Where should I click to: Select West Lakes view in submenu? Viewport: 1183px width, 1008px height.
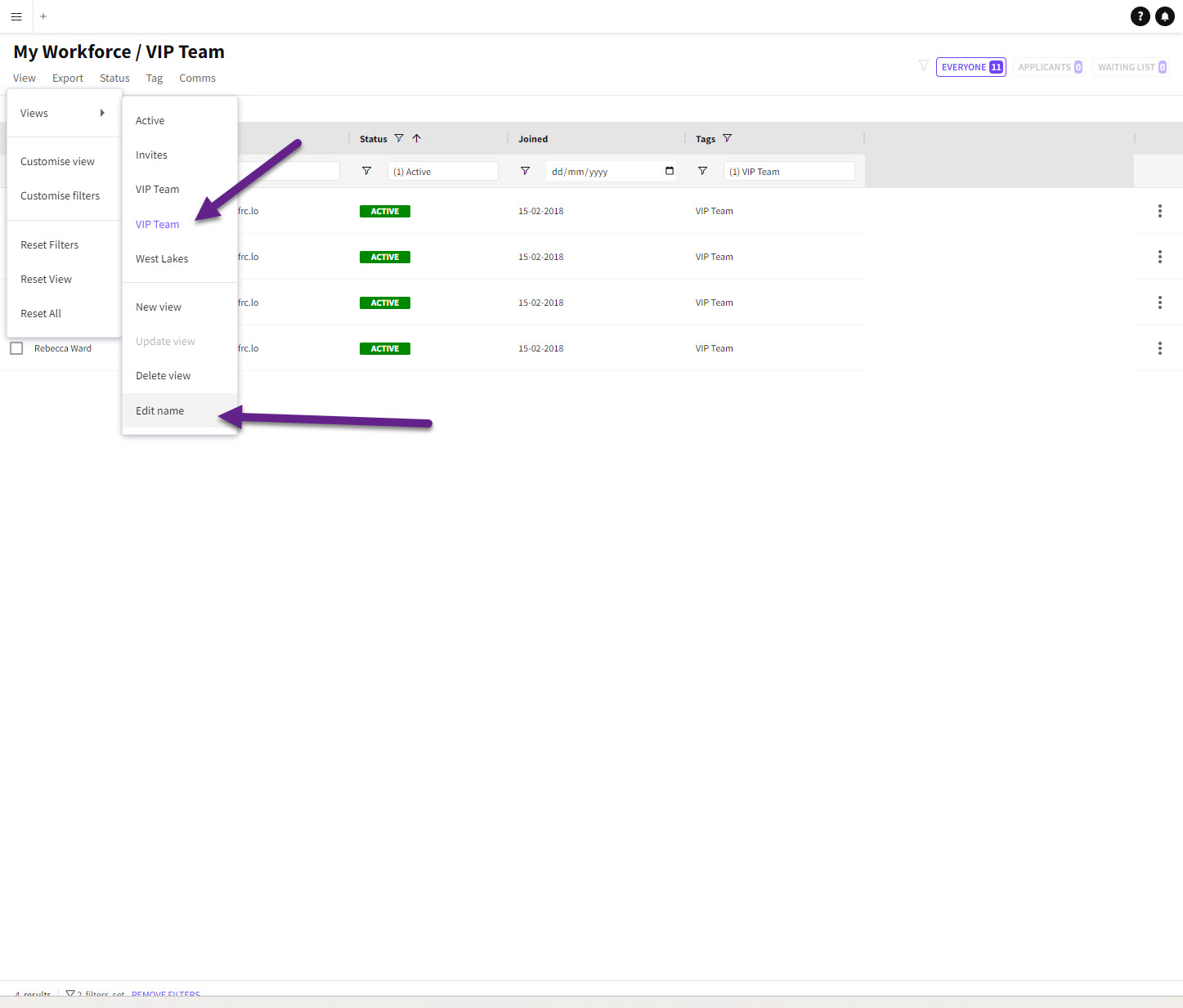(x=162, y=259)
